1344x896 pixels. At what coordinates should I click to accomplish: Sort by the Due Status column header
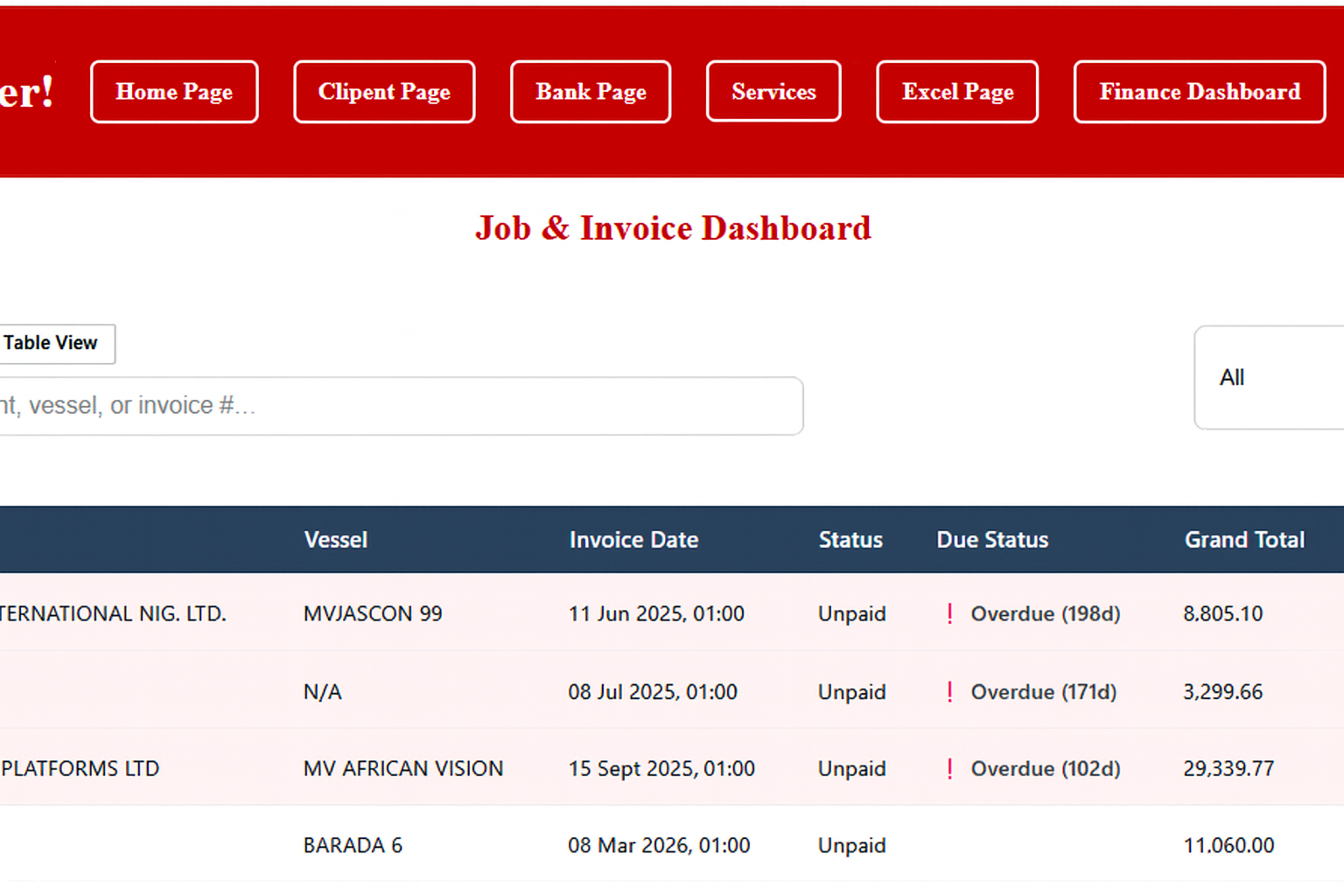click(x=992, y=540)
